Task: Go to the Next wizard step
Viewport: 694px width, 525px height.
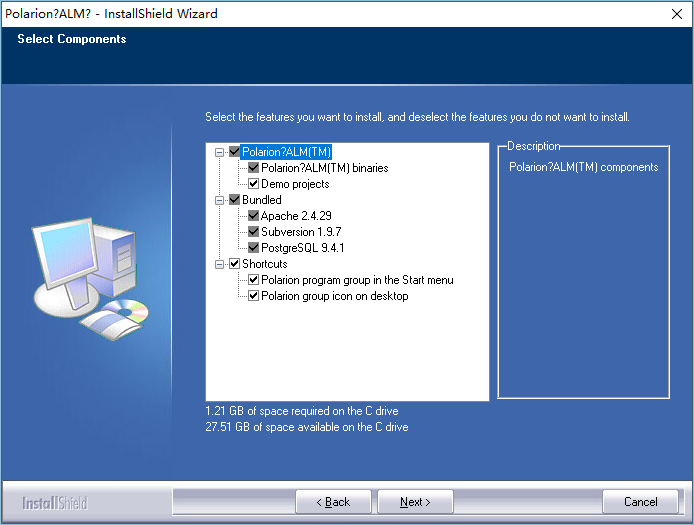Action: coord(415,502)
